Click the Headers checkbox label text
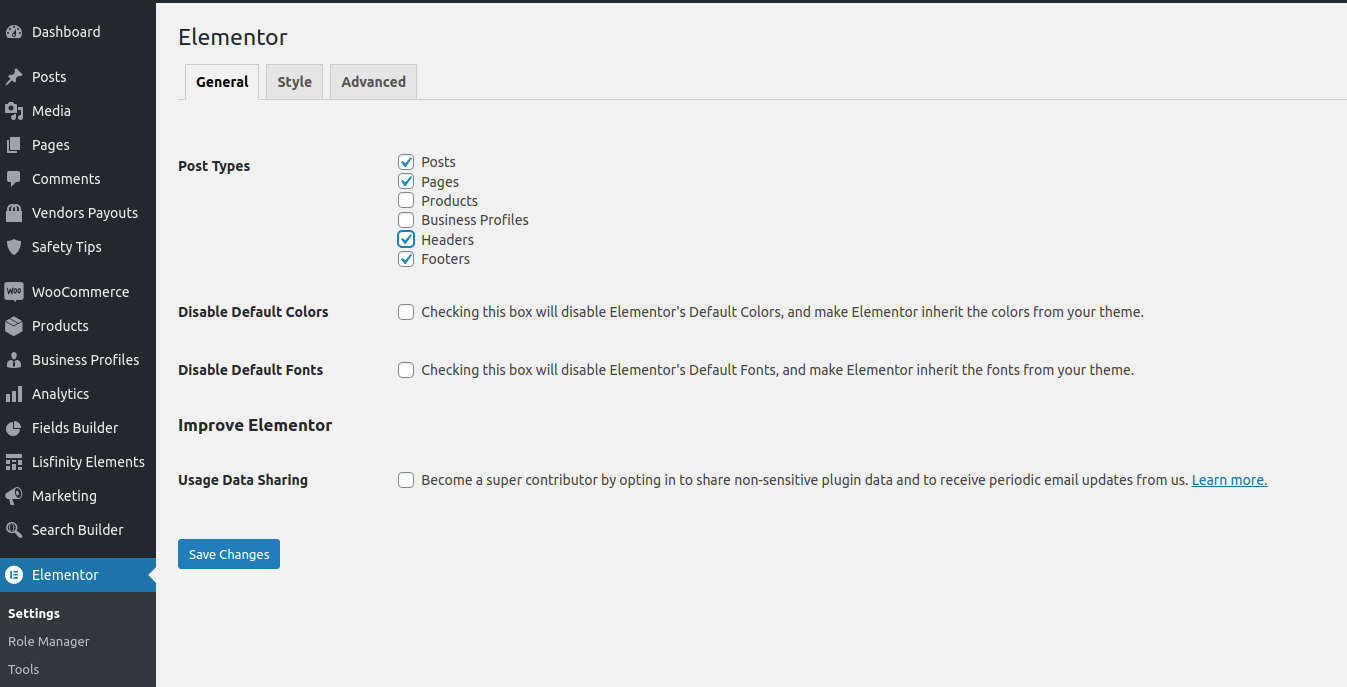This screenshot has height=687, width=1347. point(447,240)
